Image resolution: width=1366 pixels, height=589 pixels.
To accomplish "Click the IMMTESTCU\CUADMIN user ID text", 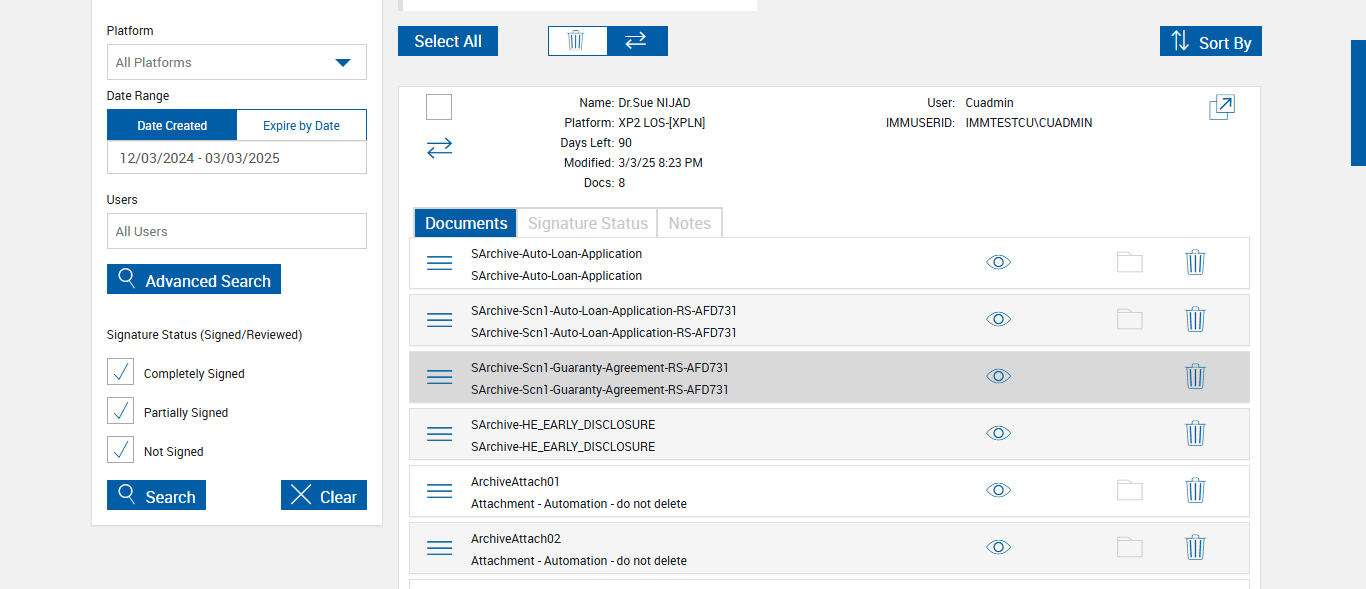I will click(x=1029, y=123).
